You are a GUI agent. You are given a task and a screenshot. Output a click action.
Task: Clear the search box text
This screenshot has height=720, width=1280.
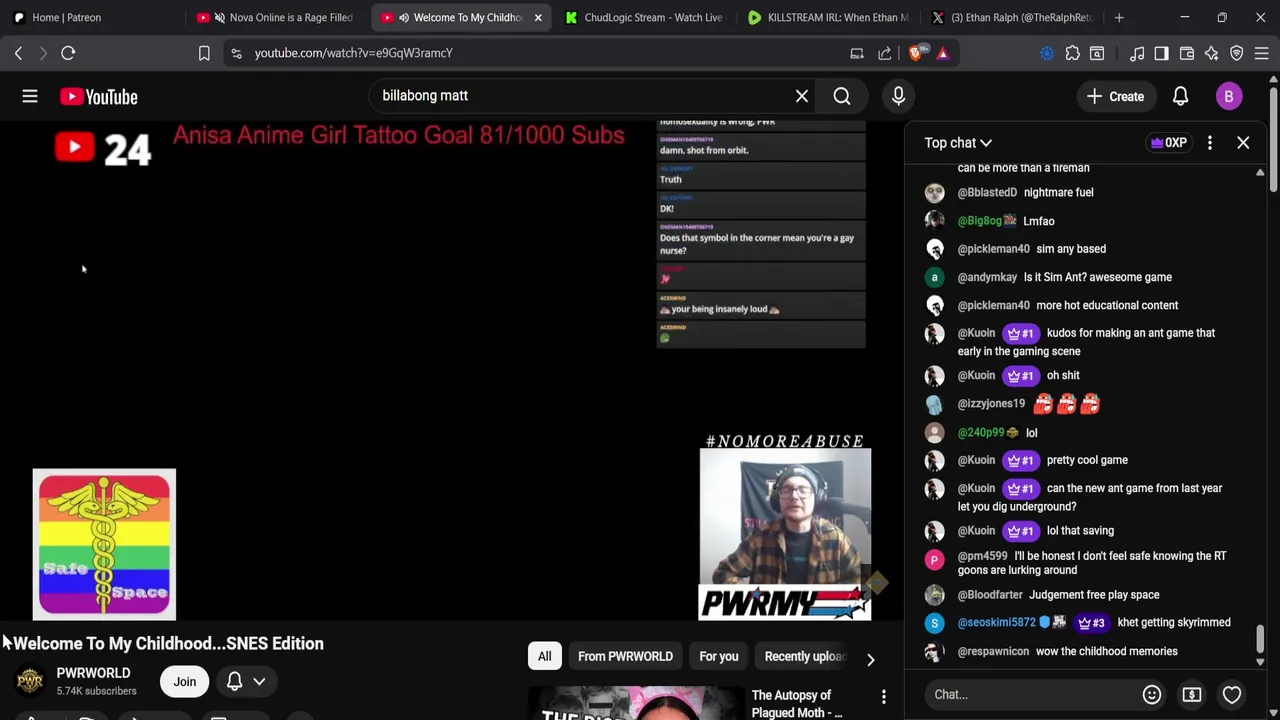point(801,96)
